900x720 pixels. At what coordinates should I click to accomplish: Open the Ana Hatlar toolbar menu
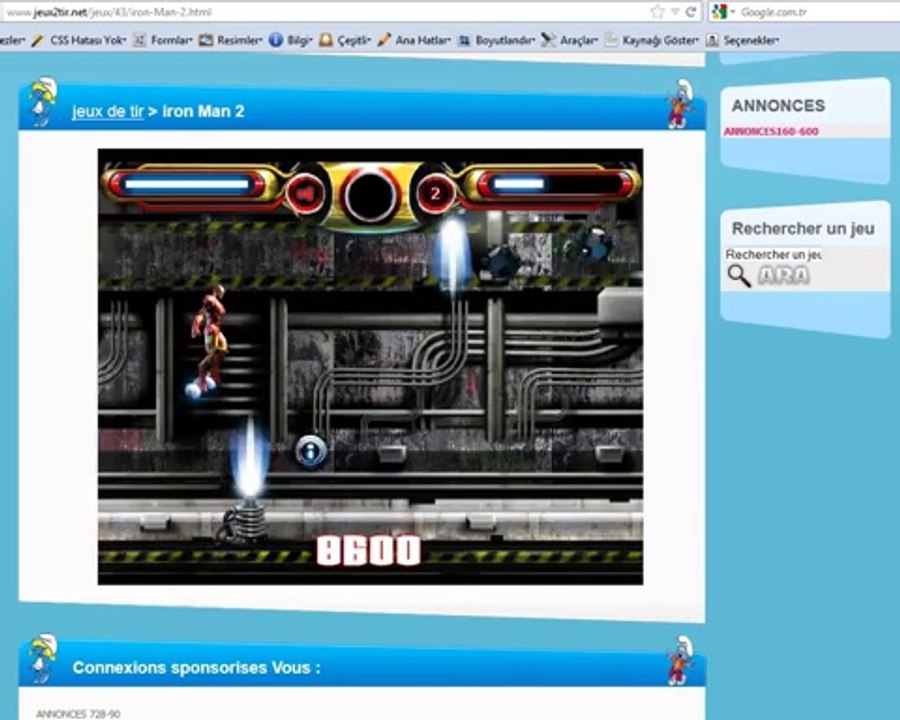(x=414, y=40)
